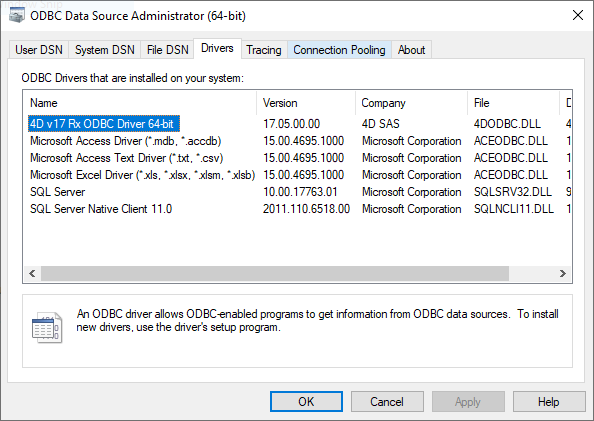Image resolution: width=594 pixels, height=421 pixels.
Task: Click the ODBC driver info icon
Action: coord(47,327)
